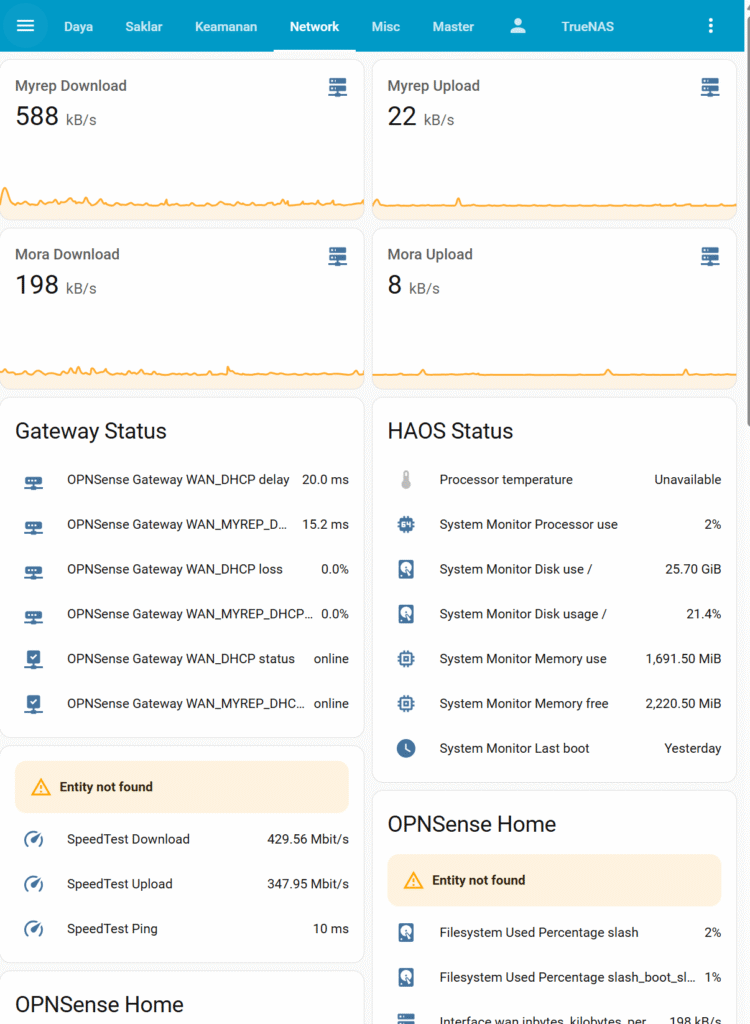This screenshot has height=1024, width=750.
Task: Select the Master tab
Action: [453, 26]
